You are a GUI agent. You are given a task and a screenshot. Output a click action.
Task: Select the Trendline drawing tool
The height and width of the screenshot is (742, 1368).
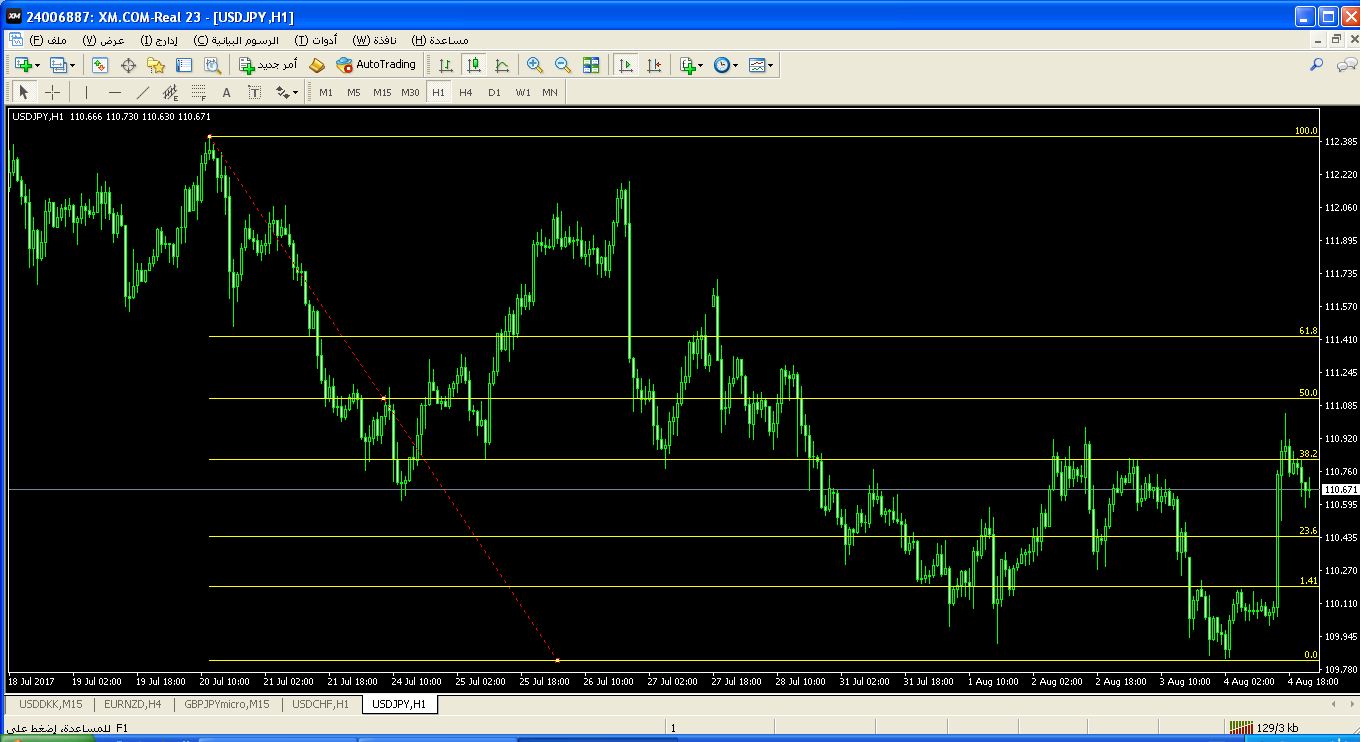click(x=143, y=92)
